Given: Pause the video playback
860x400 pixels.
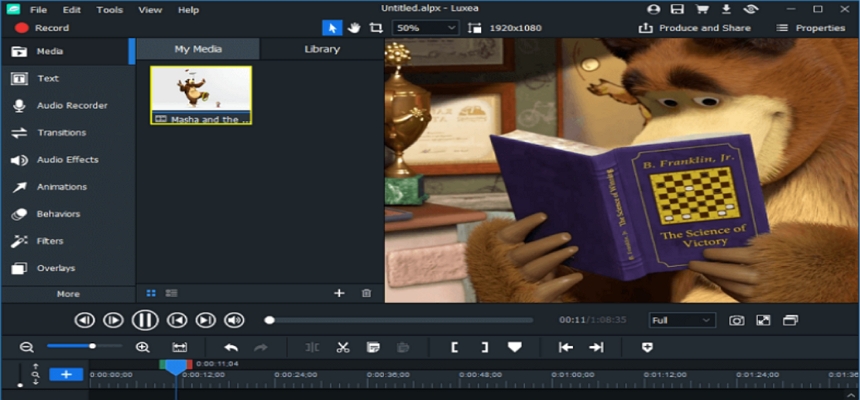Looking at the screenshot, I should click(145, 320).
